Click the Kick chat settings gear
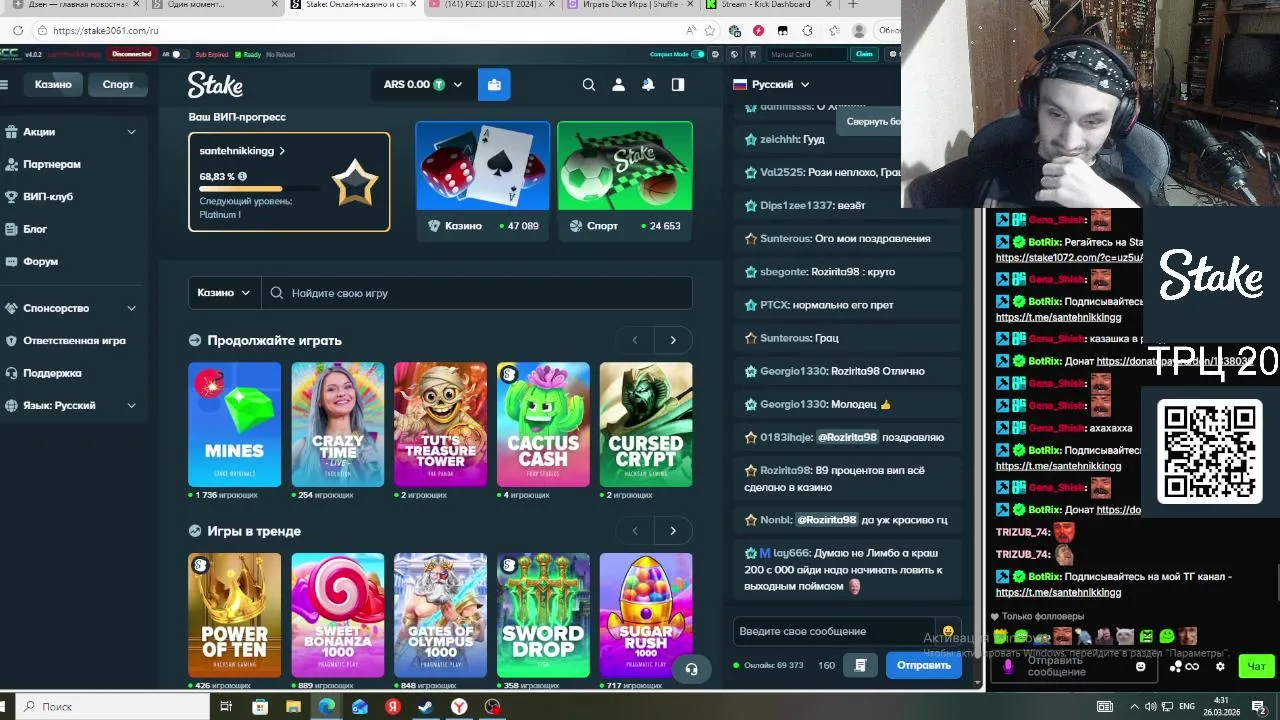 [1220, 667]
